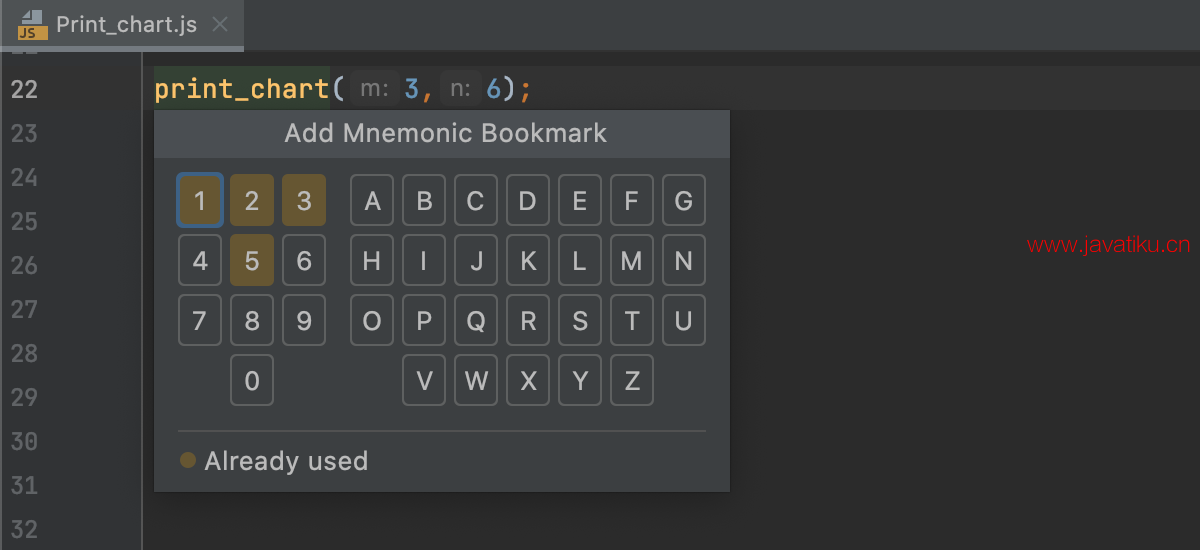Choose bookmark letter G

[684, 200]
